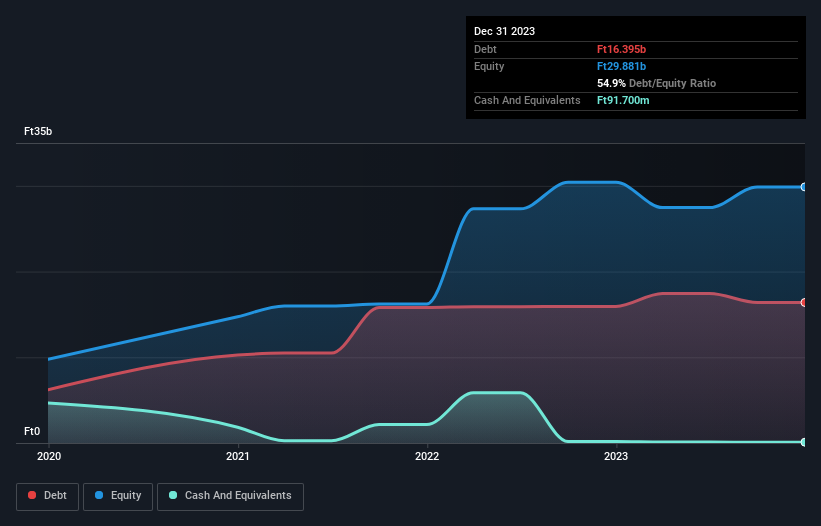
Task: Click the Equity label in tooltip
Action: (x=489, y=66)
